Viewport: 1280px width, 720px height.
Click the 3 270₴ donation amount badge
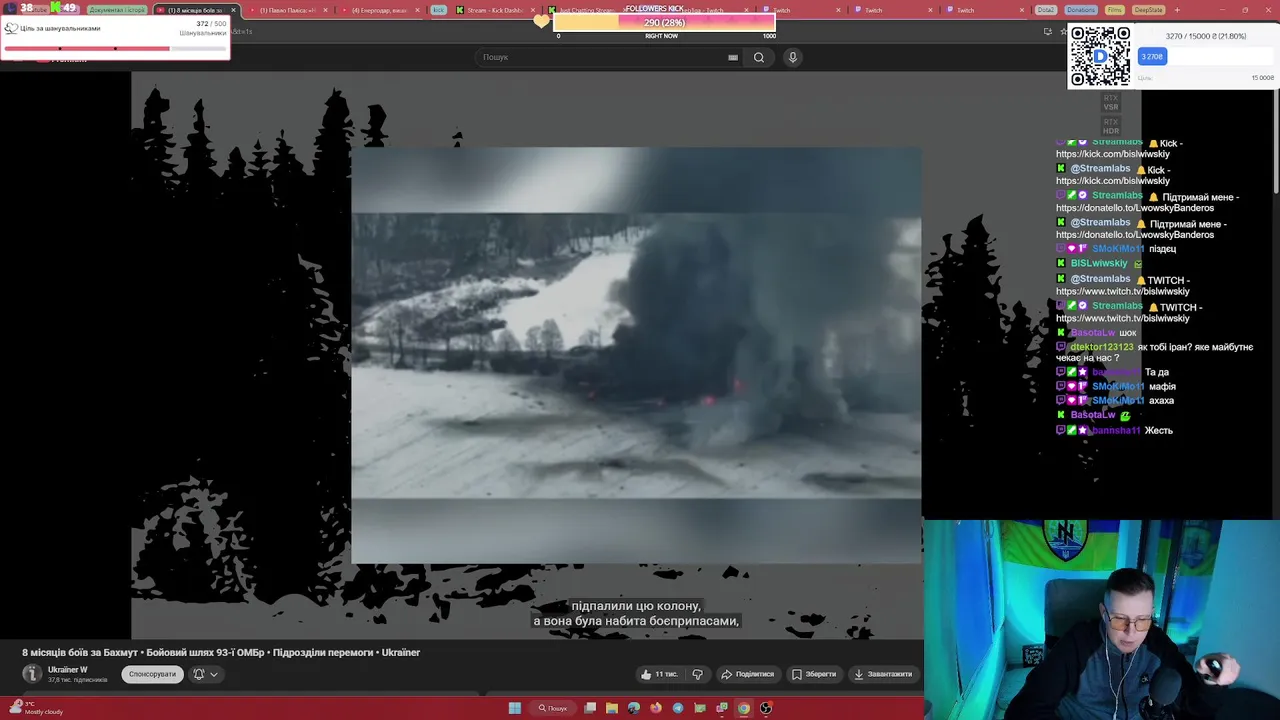[1152, 57]
